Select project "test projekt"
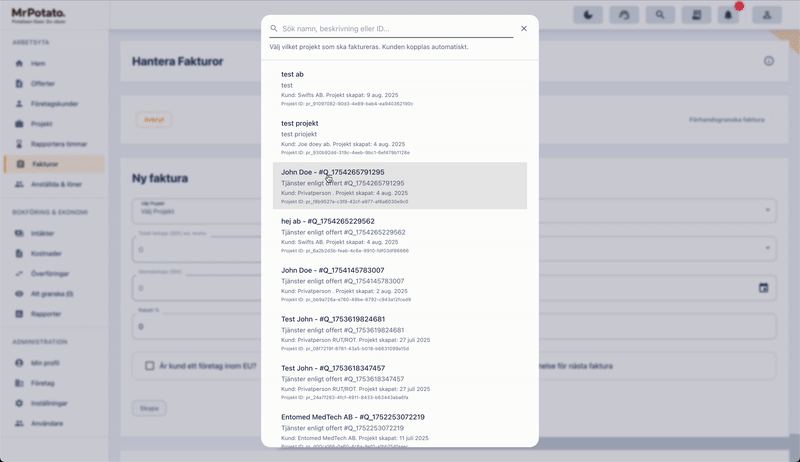This screenshot has width=800, height=462. pos(399,138)
